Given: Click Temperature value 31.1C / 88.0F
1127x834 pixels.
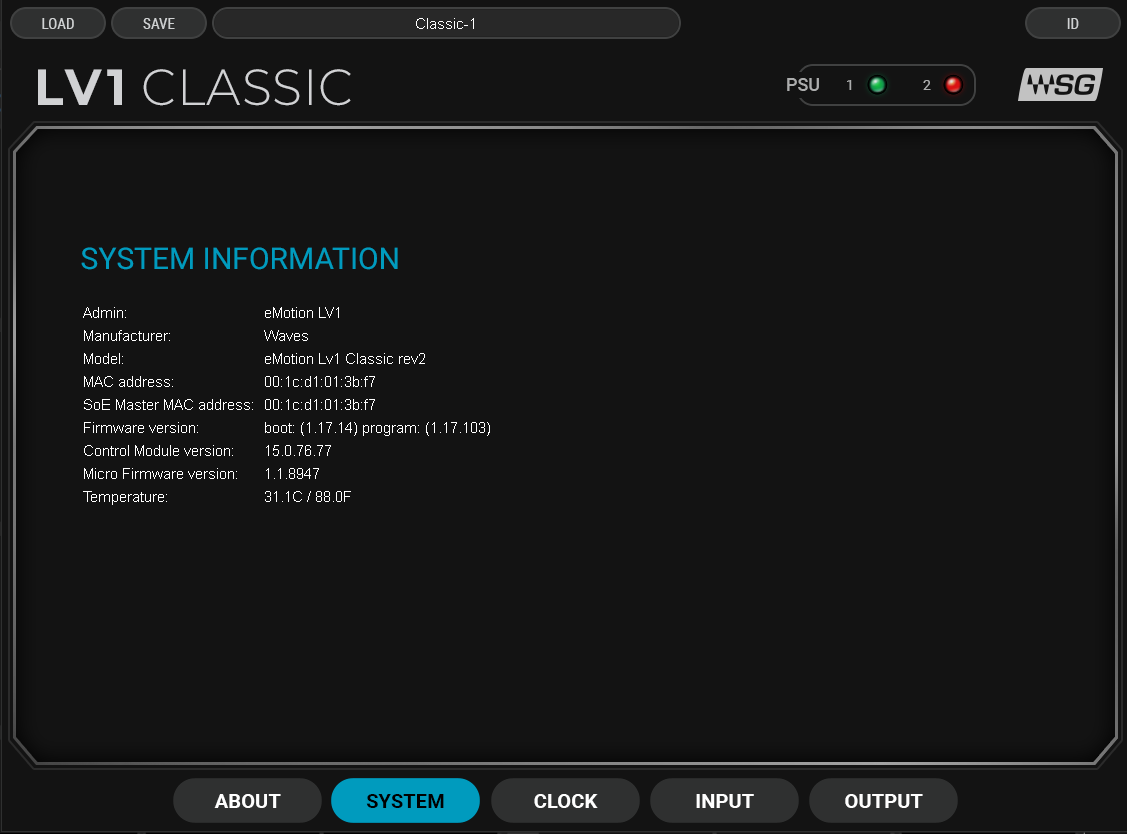Looking at the screenshot, I should pos(308,497).
